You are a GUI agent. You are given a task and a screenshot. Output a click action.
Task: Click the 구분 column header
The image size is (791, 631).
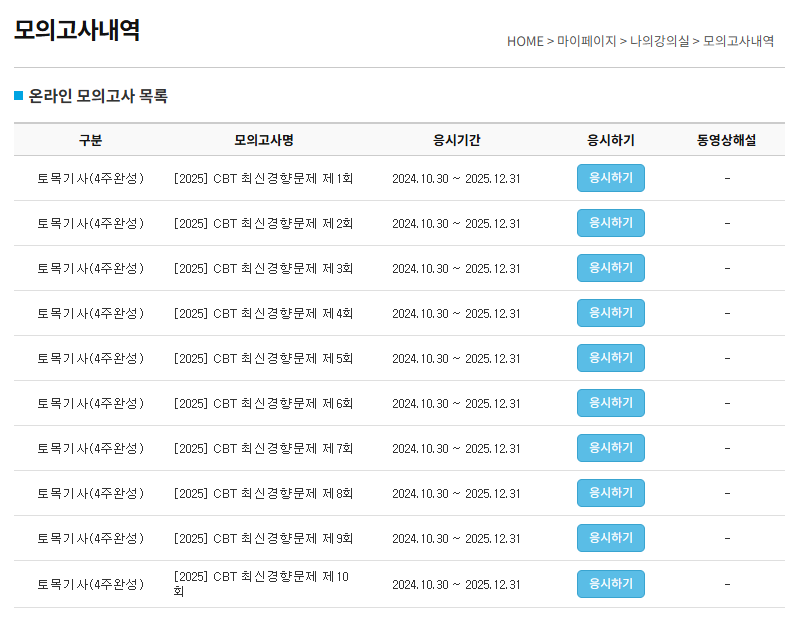tap(90, 140)
